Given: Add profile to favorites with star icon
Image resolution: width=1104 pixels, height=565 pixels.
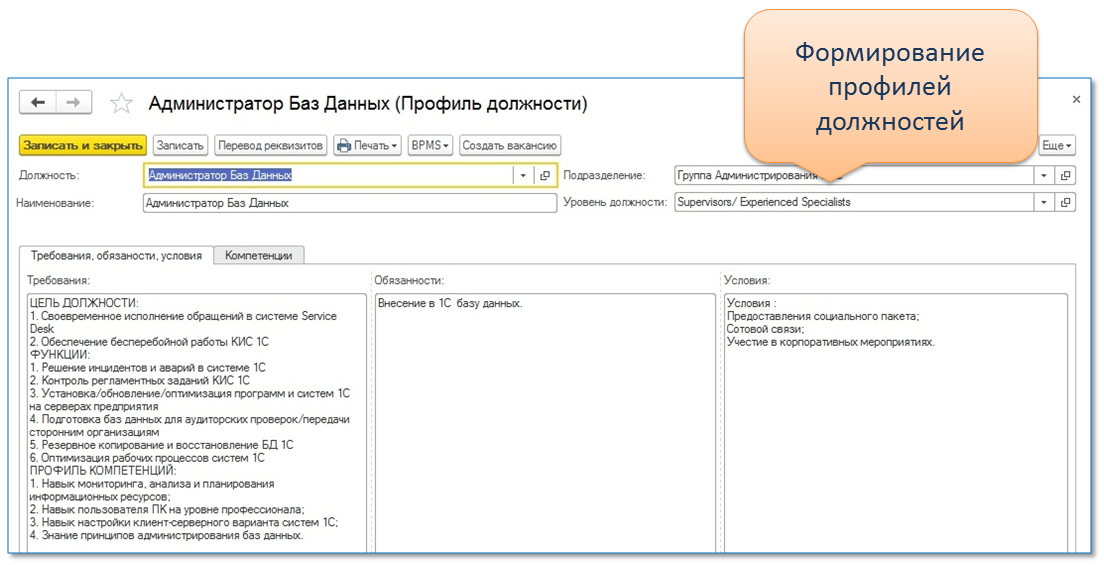Looking at the screenshot, I should (121, 104).
